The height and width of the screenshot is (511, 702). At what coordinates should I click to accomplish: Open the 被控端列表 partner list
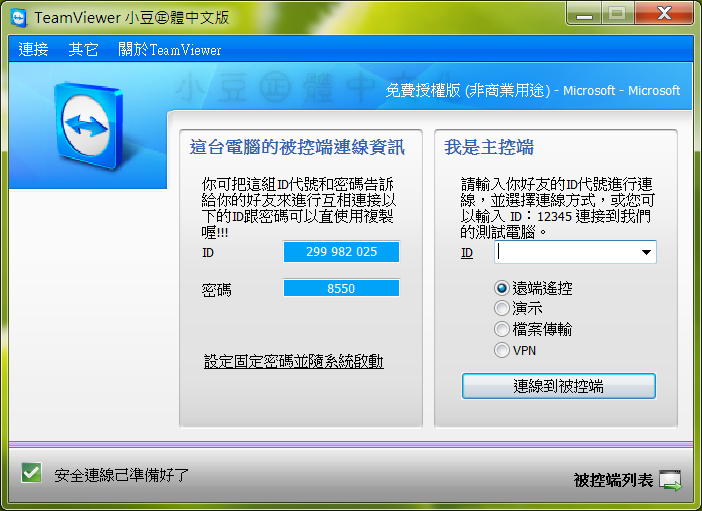pyautogui.click(x=613, y=481)
